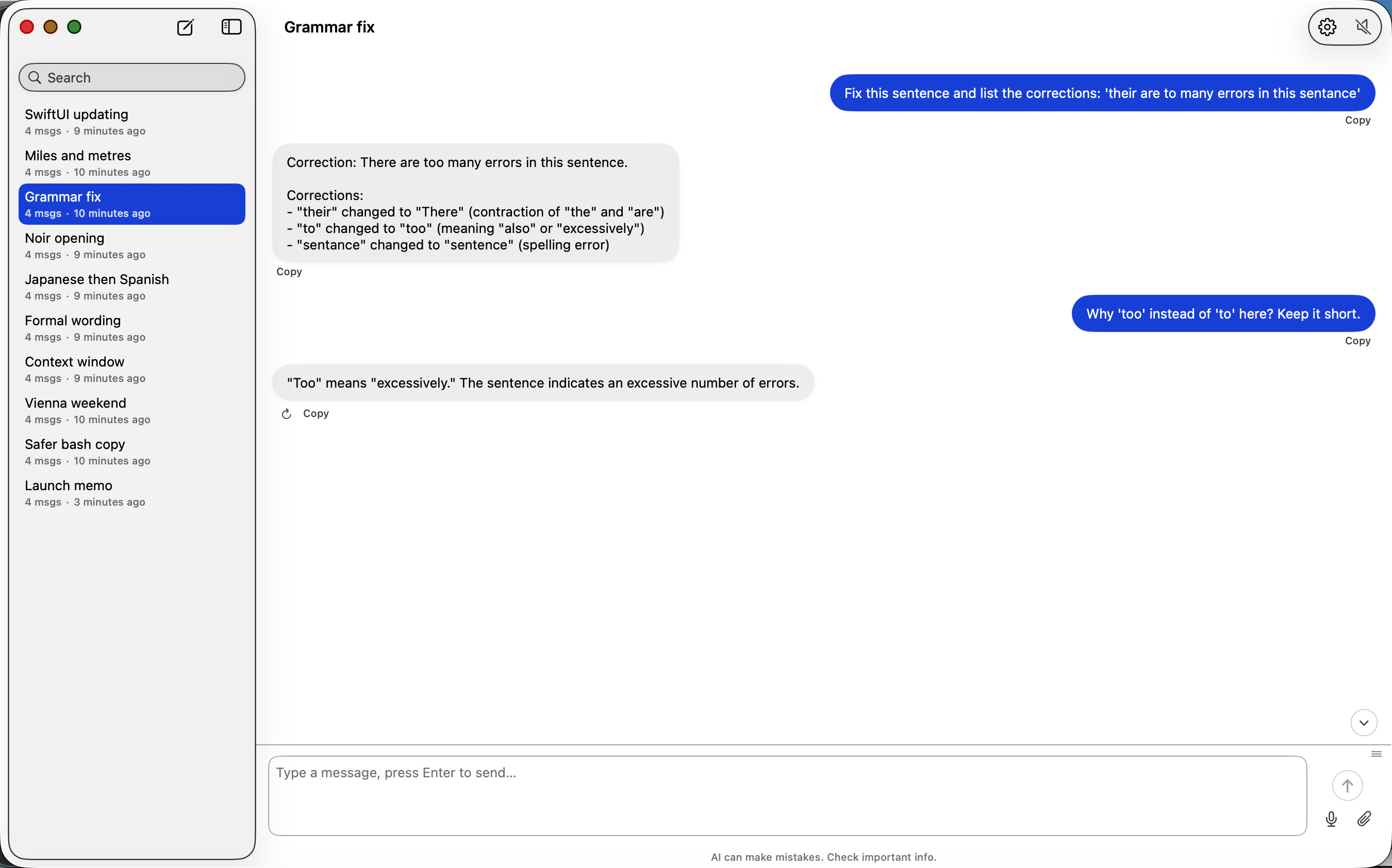1392x868 pixels.
Task: Toggle the sidebar panel visibility
Action: point(231,27)
